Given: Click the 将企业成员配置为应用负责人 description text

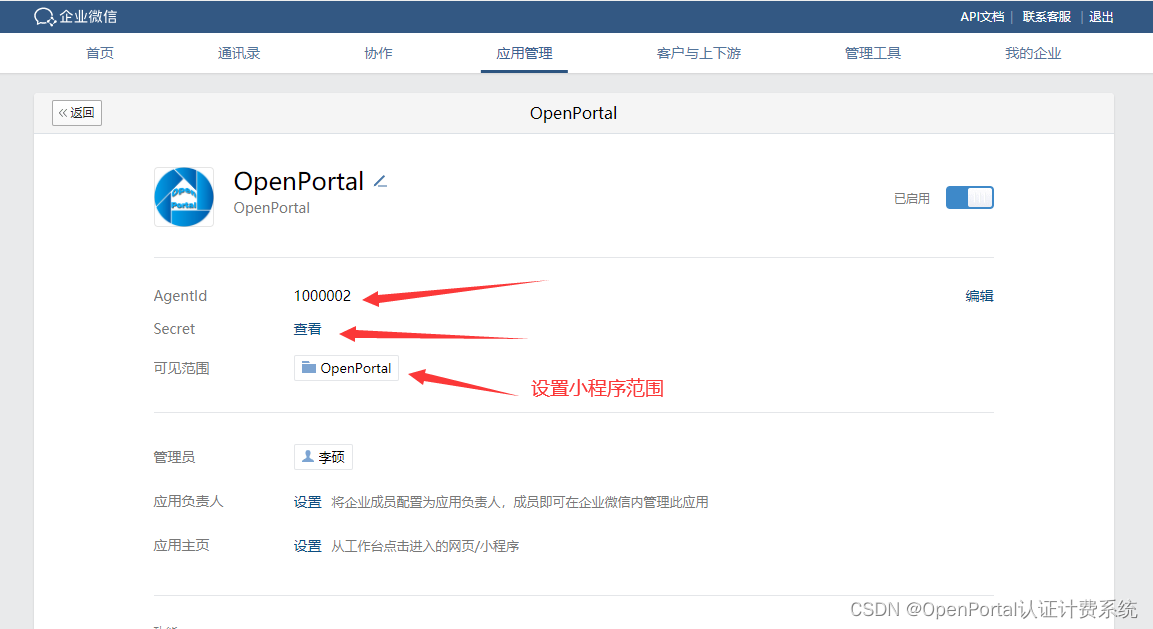Looking at the screenshot, I should pyautogui.click(x=520, y=502).
